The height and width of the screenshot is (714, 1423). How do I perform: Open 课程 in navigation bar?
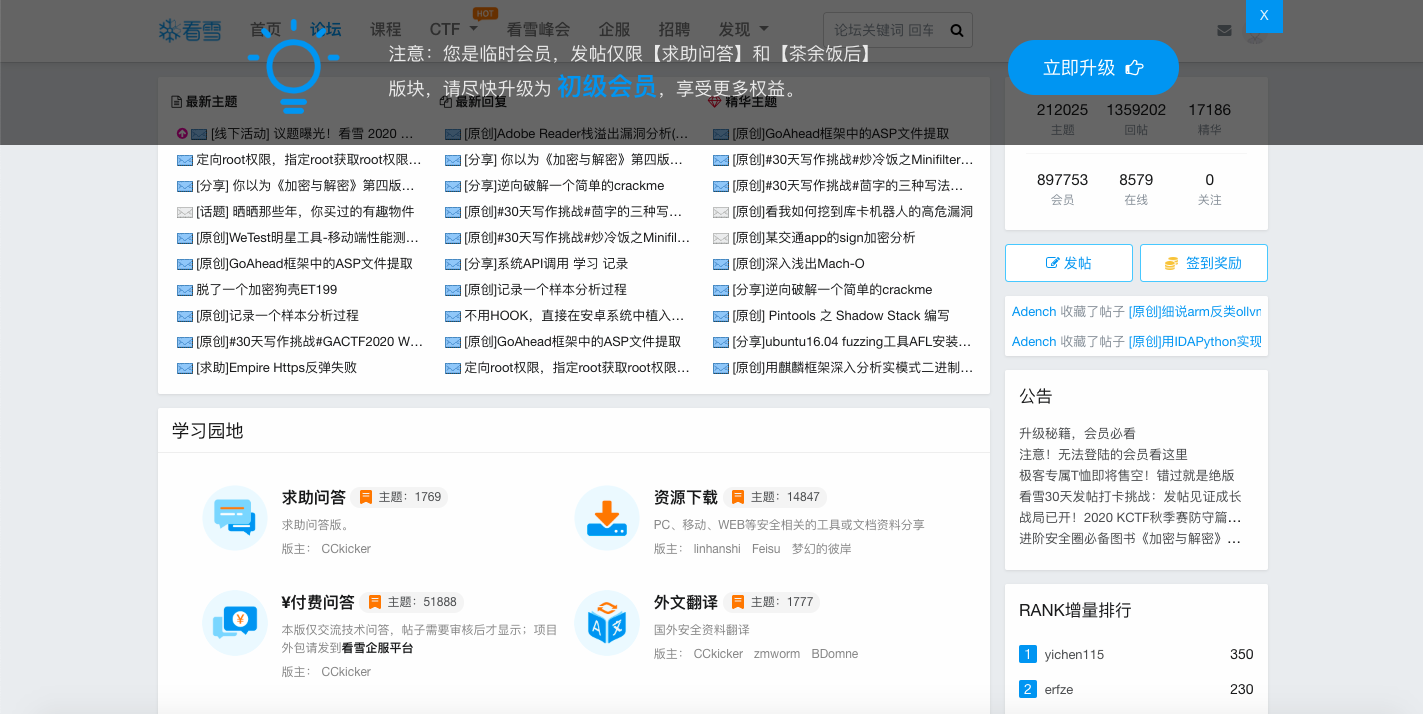click(385, 30)
